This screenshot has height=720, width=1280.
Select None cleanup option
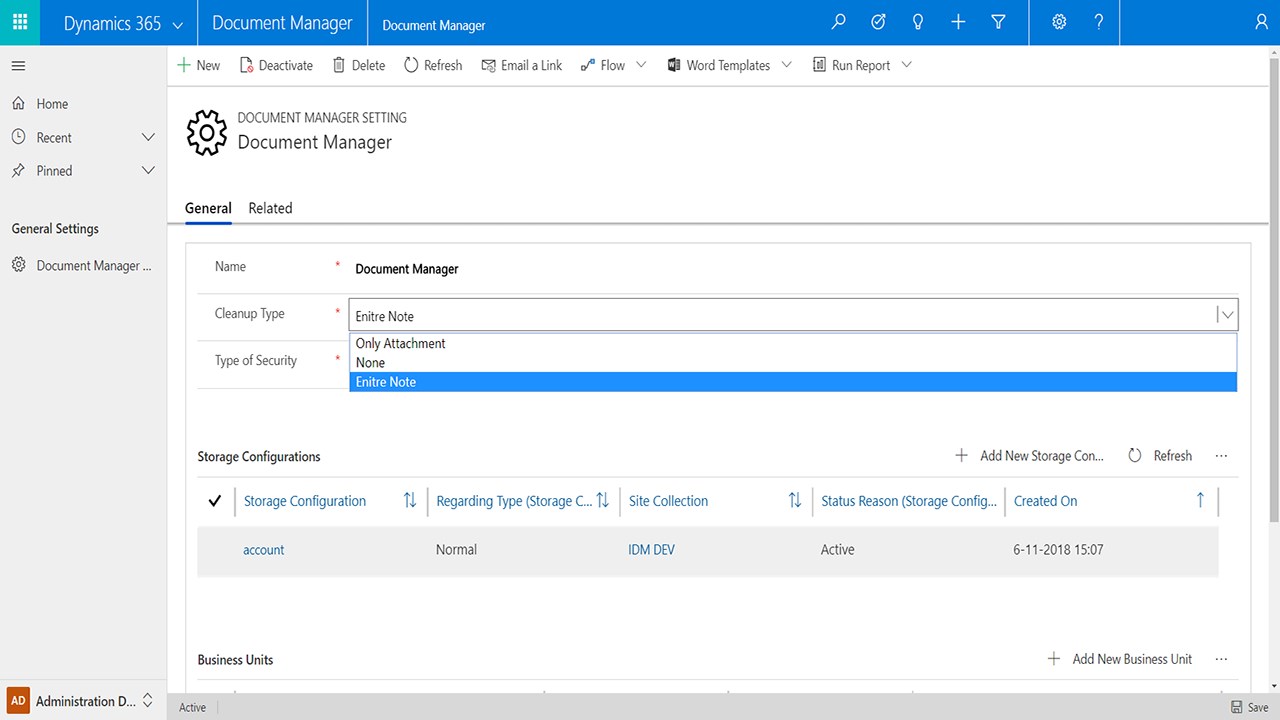click(793, 363)
